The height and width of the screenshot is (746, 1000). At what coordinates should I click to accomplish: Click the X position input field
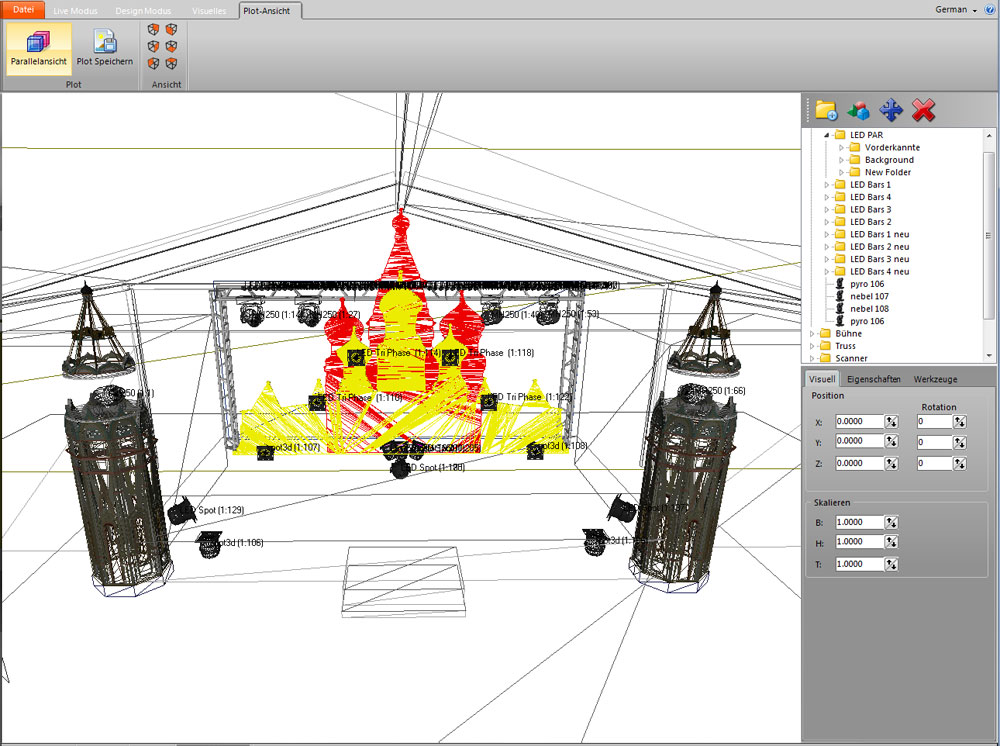(860, 421)
